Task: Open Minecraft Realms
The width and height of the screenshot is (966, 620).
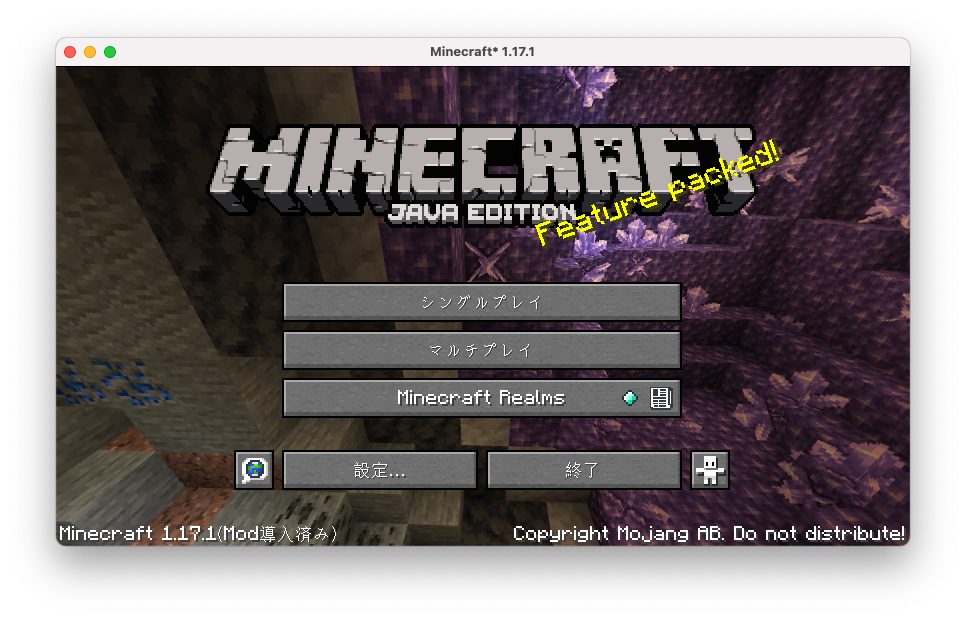Action: (x=482, y=398)
